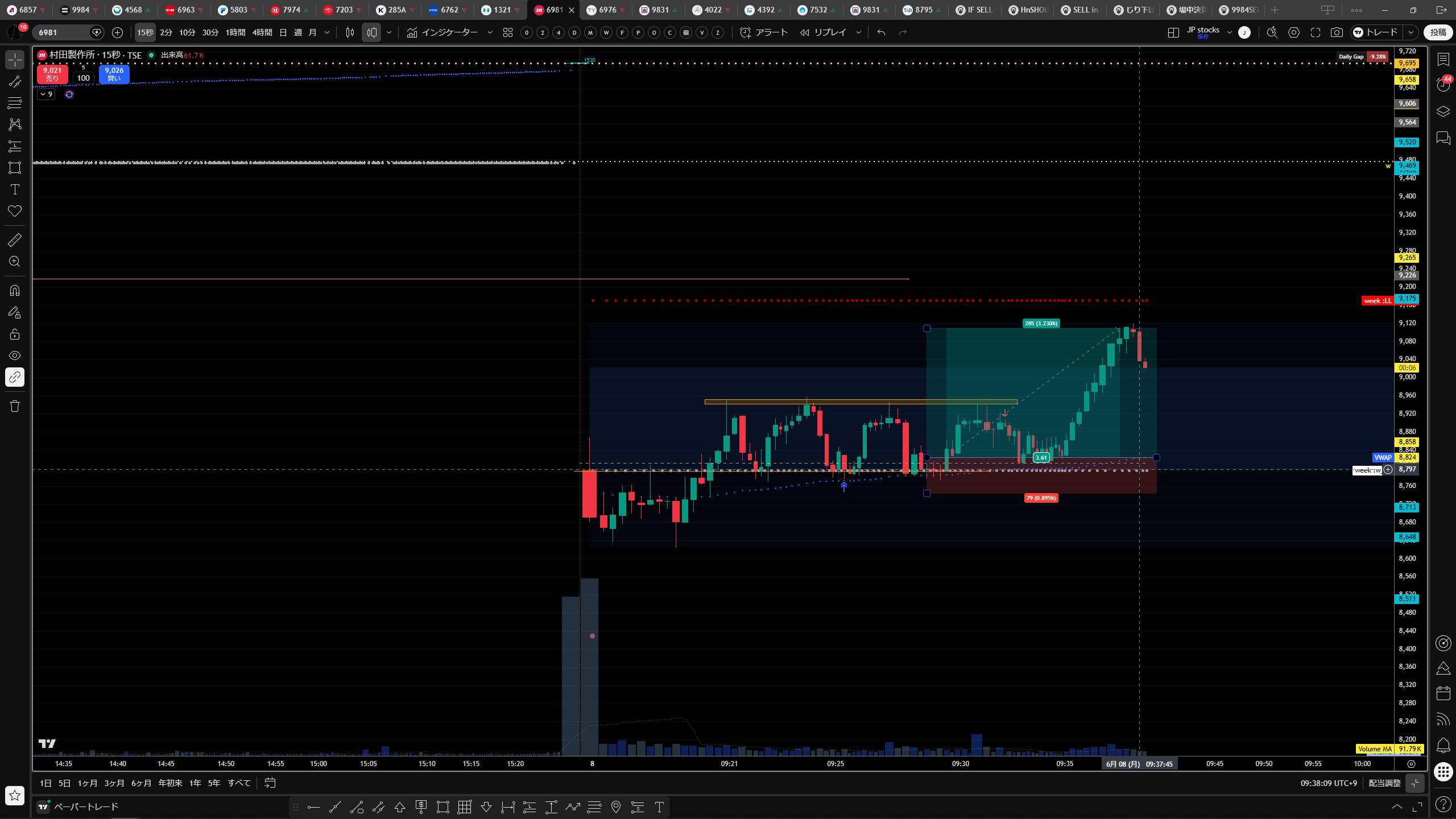
Task: Collapse the indicator legend showing 9
Action: tap(46, 94)
